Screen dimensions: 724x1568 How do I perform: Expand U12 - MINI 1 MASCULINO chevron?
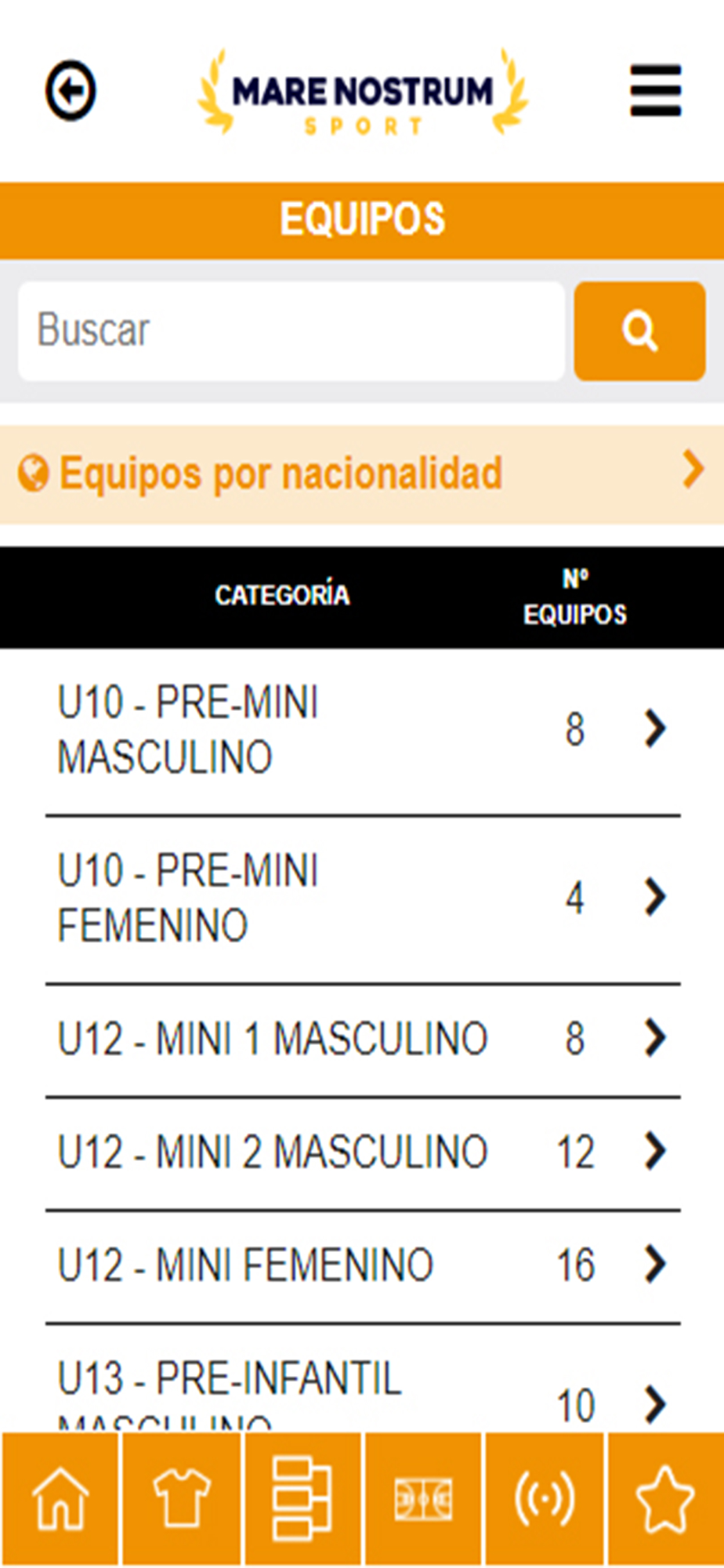point(655,1037)
